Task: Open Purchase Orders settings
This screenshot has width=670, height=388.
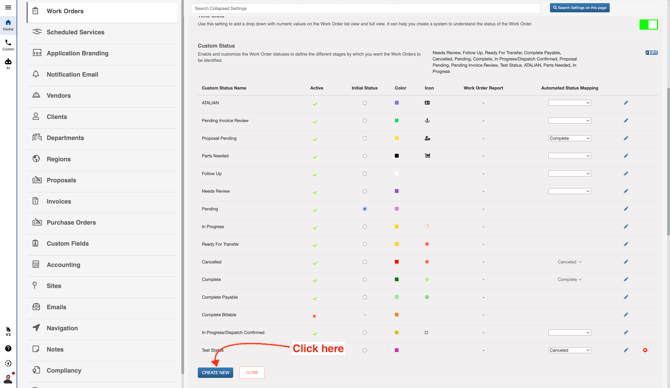Action: click(102, 223)
